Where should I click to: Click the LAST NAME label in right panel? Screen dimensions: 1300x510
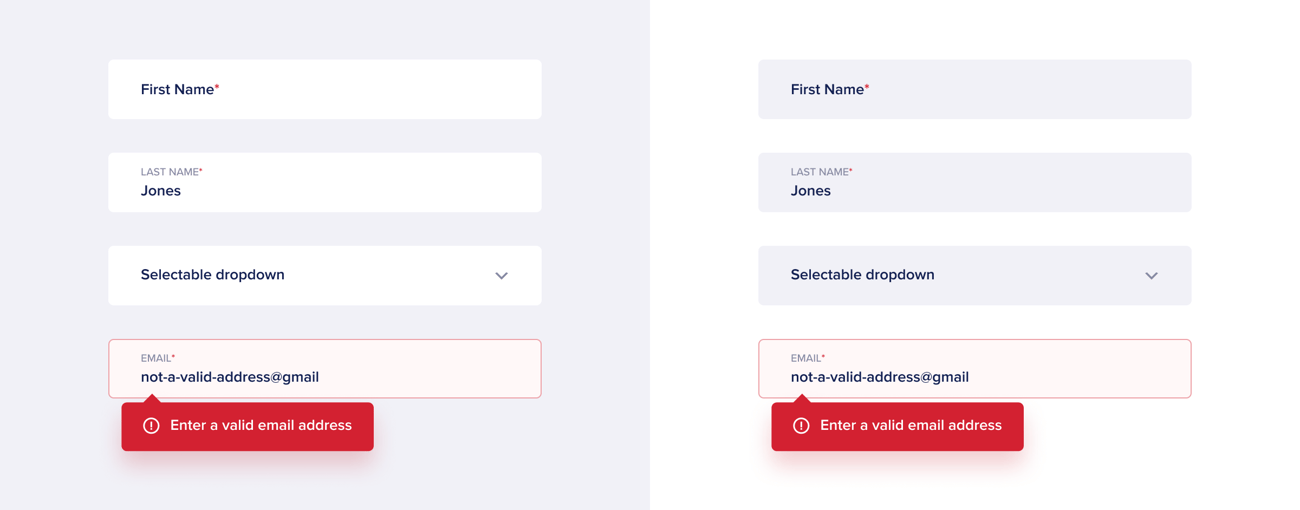[x=819, y=172]
